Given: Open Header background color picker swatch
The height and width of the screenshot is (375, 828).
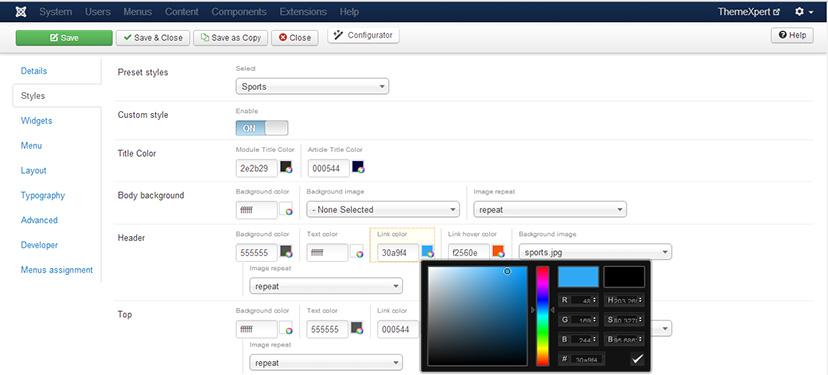Looking at the screenshot, I should [x=286, y=251].
